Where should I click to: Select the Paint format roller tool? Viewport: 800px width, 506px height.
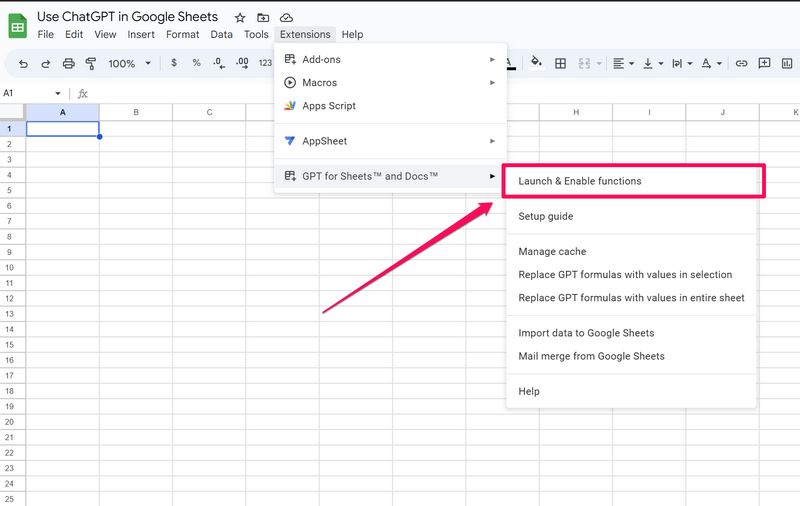(x=91, y=63)
